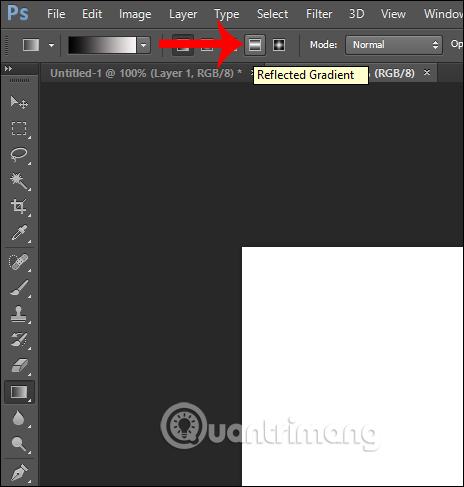Switch to the Untitled-1 document tab
464x487 pixels.
[146, 73]
